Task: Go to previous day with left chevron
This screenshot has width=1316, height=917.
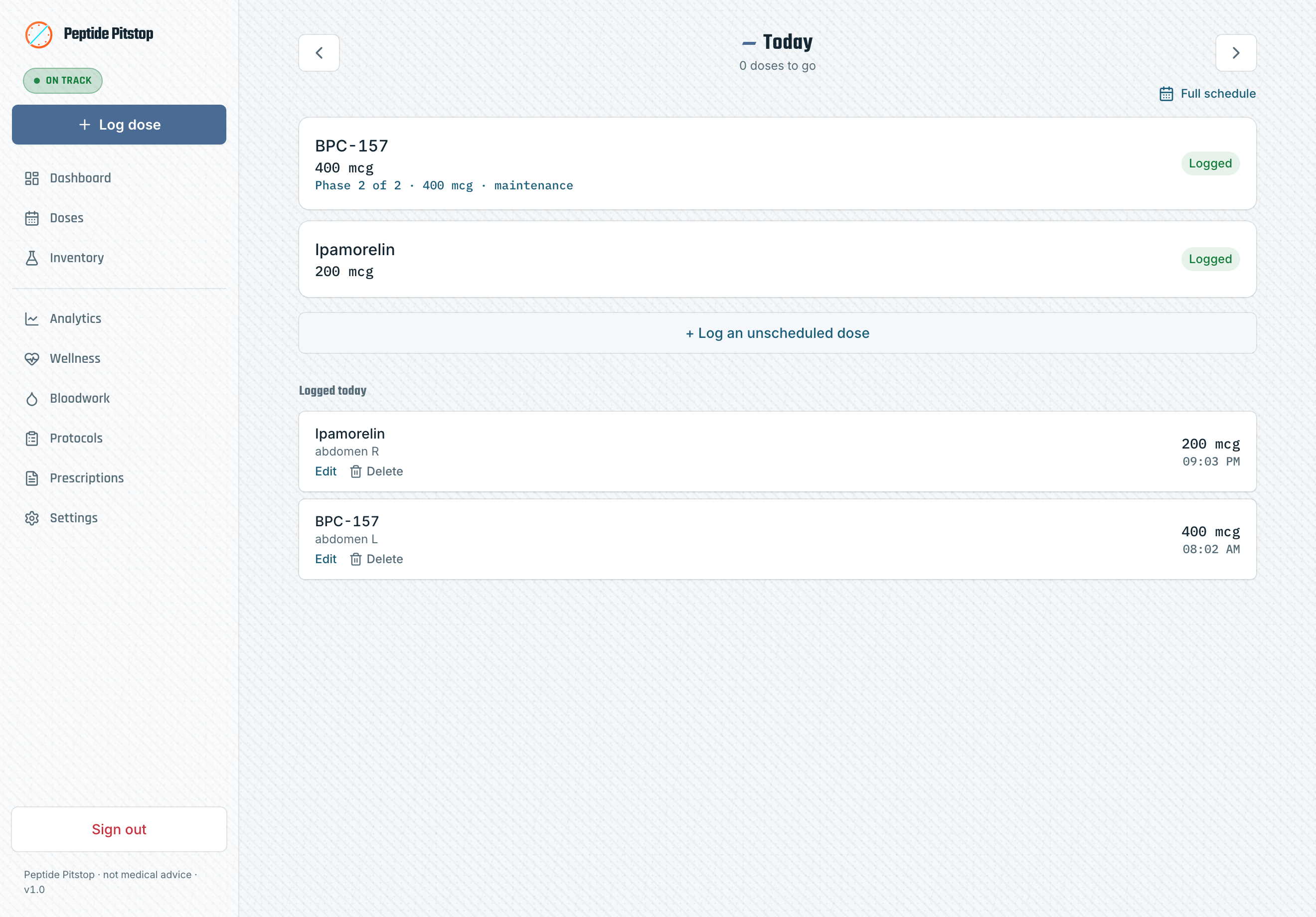Action: click(319, 53)
